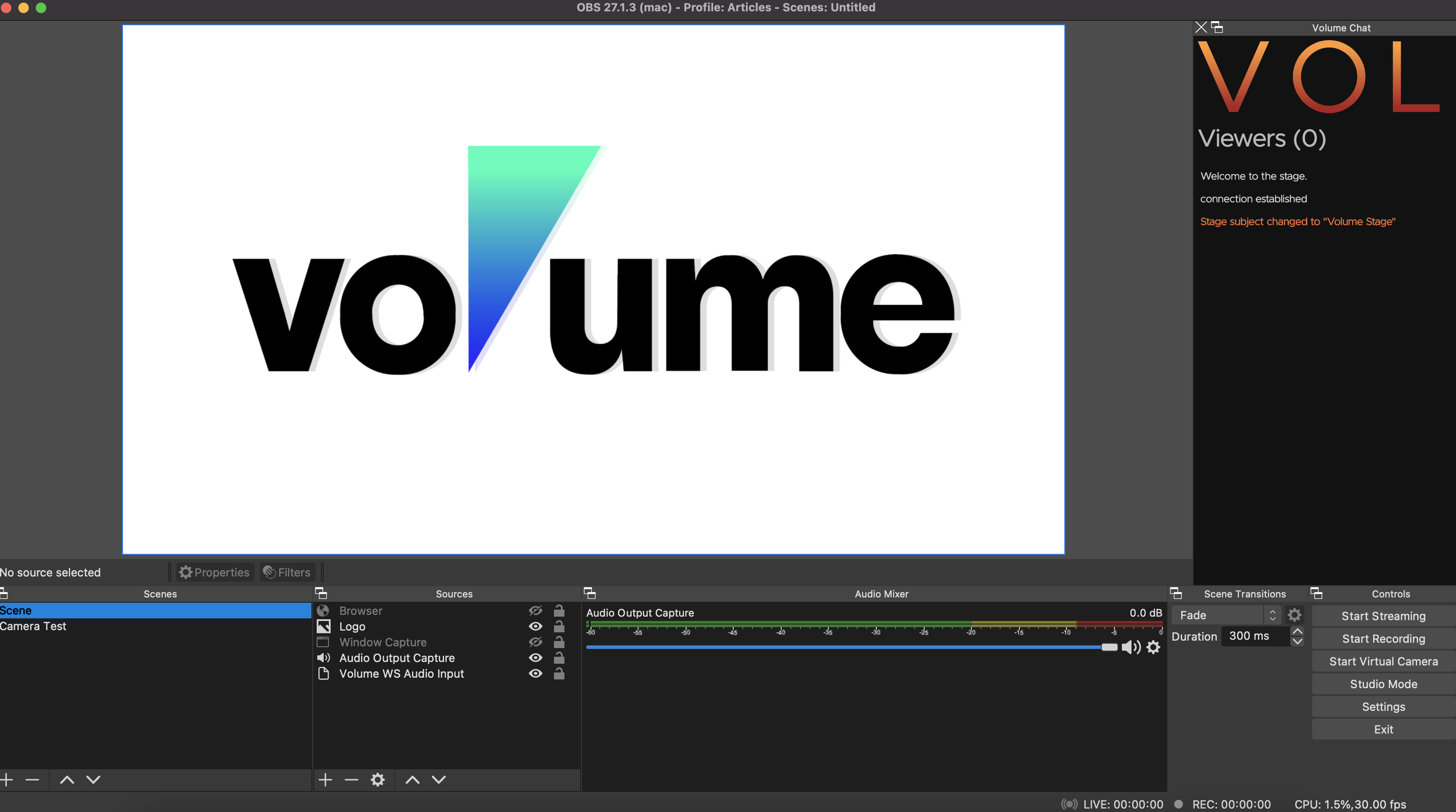This screenshot has height=812, width=1456.
Task: Click the Exit button
Action: coord(1383,729)
